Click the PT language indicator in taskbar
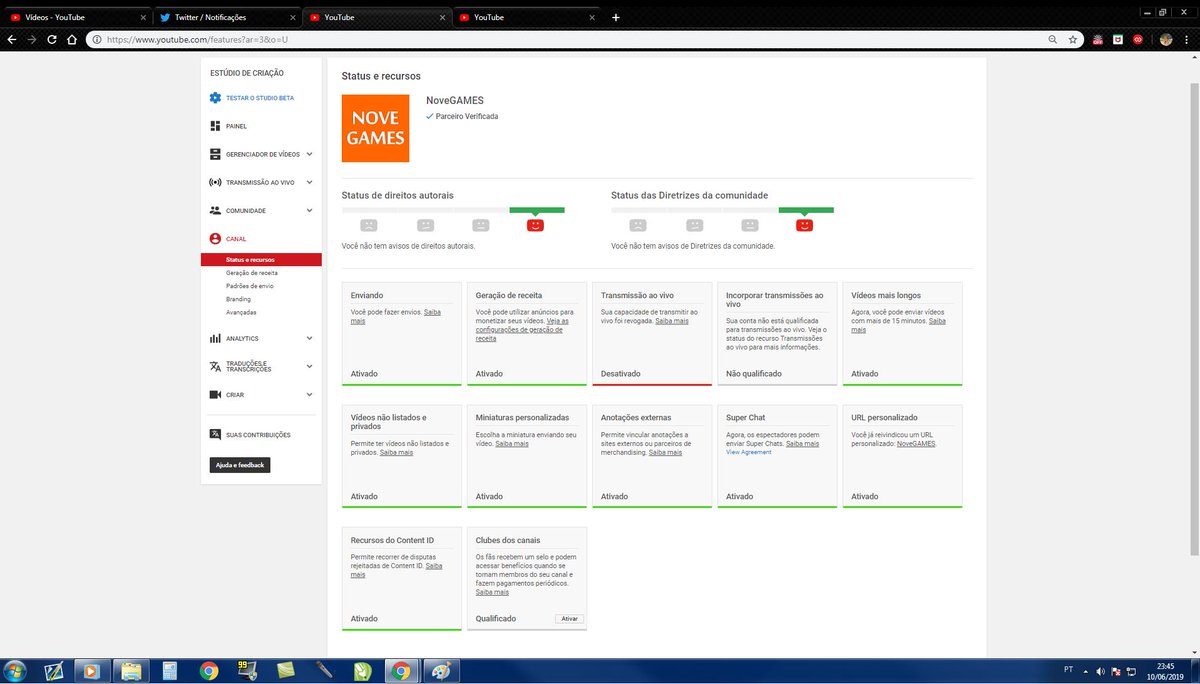Viewport: 1200px width, 684px height. pyautogui.click(x=1069, y=670)
